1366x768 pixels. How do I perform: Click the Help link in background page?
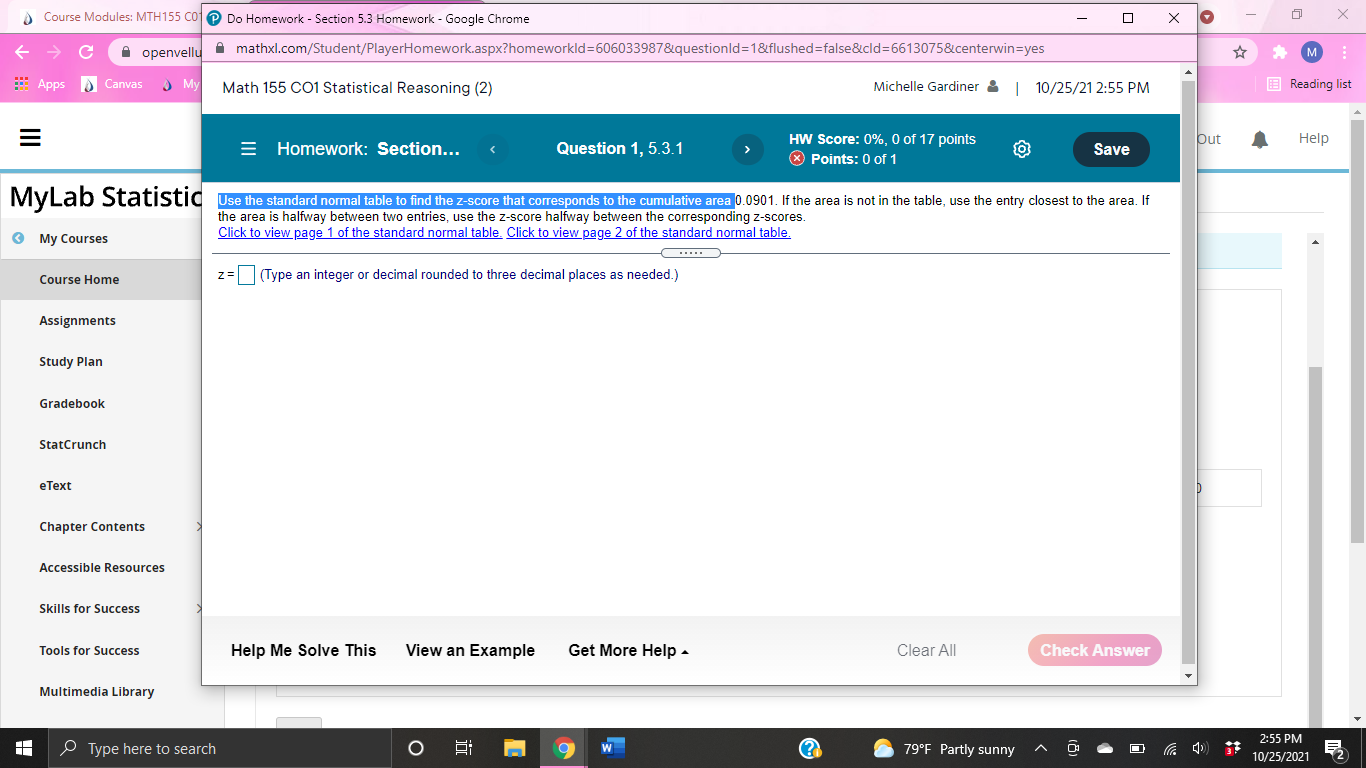coord(1313,138)
